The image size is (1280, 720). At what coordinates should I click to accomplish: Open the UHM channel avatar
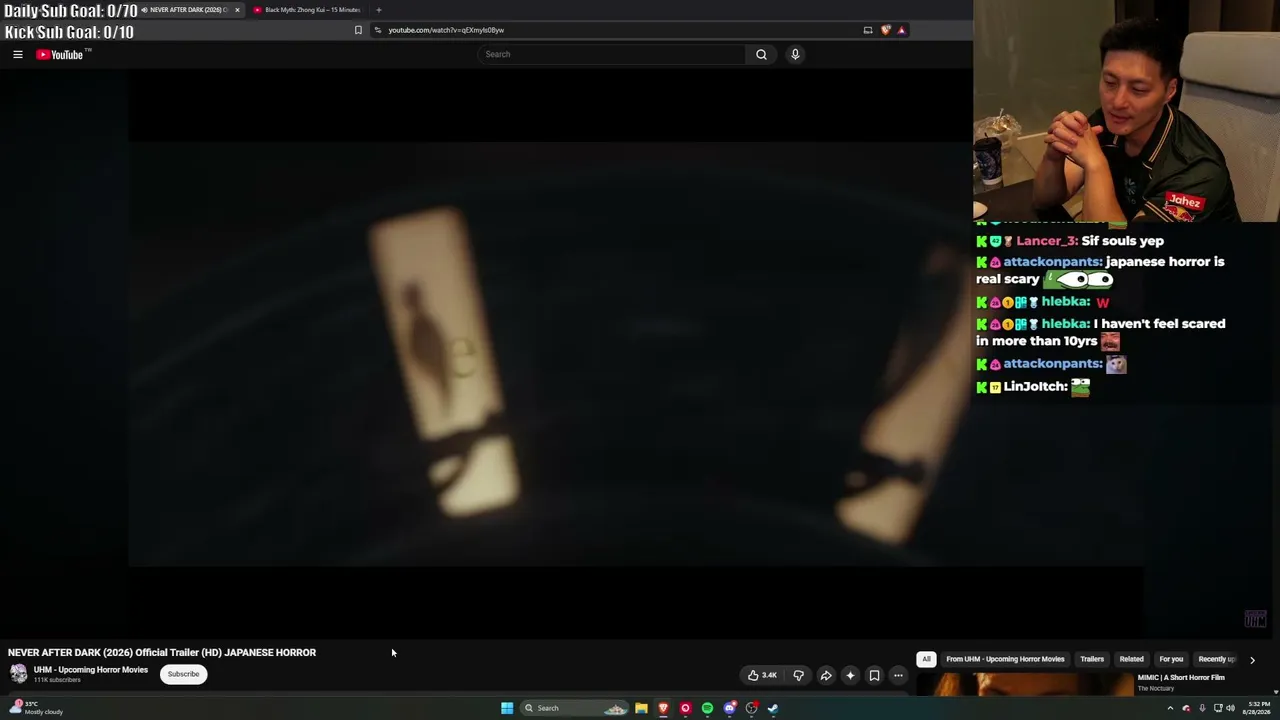[x=18, y=674]
